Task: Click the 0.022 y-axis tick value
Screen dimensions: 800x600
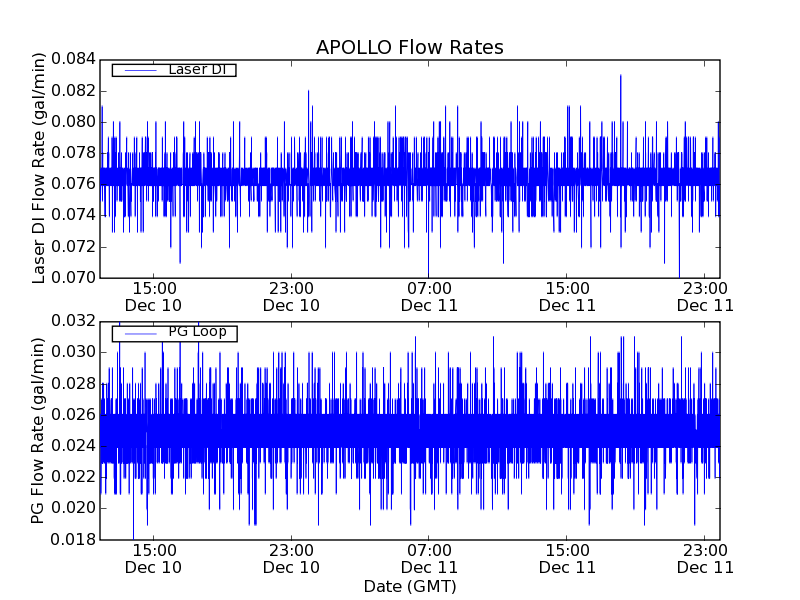Action: (x=73, y=477)
